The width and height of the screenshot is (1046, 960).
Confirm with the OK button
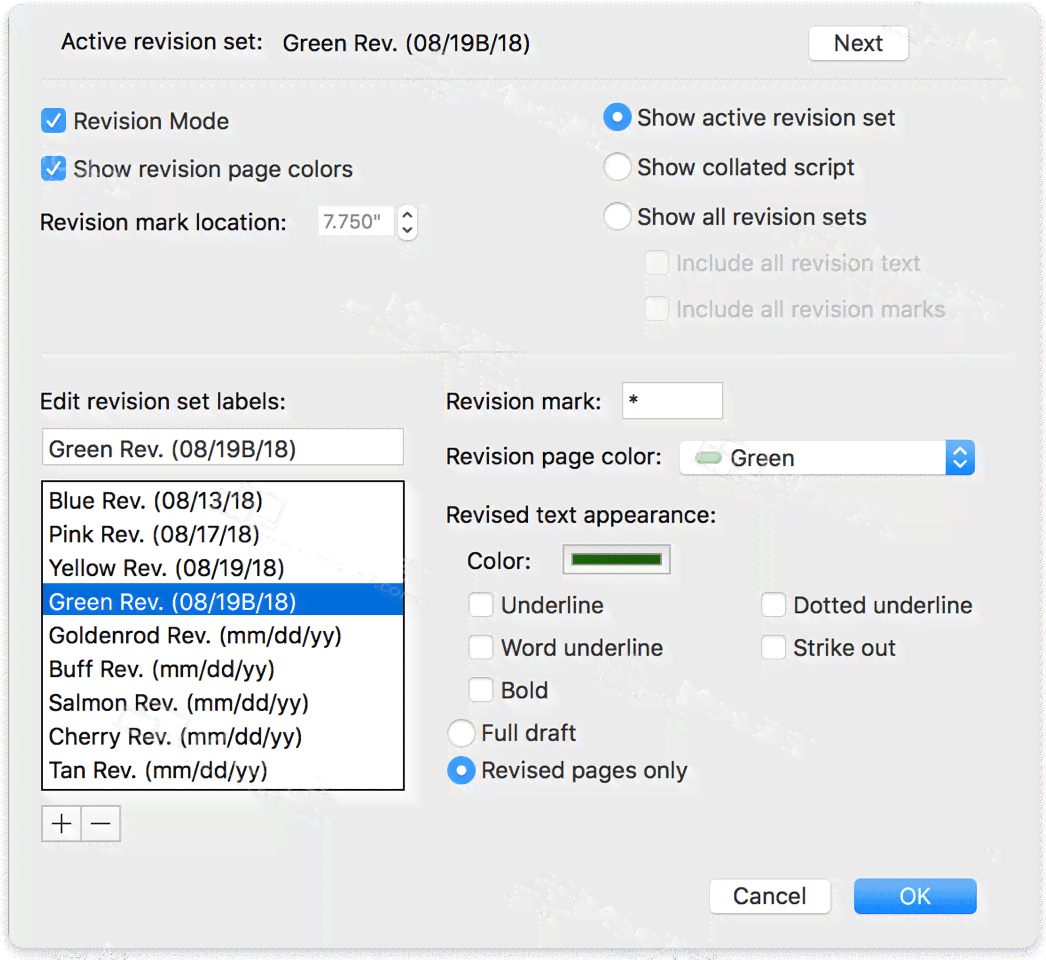point(915,896)
